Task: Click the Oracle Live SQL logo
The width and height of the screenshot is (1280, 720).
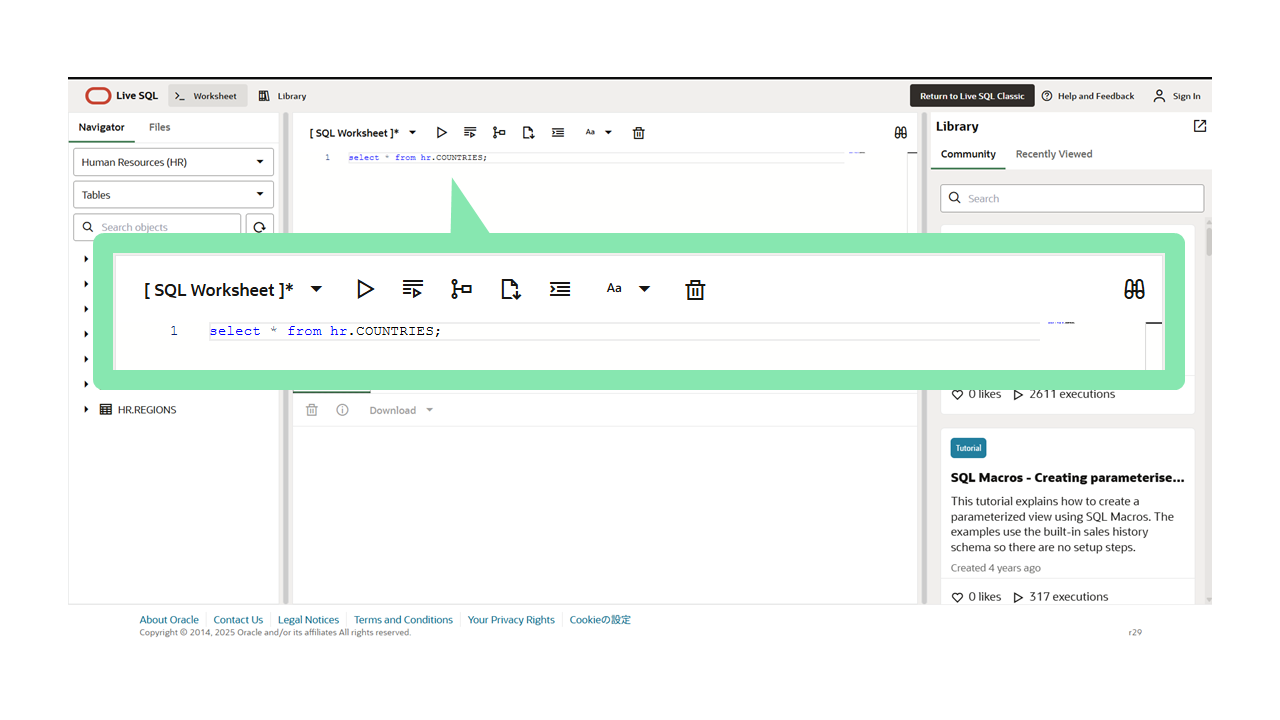Action: 121,96
